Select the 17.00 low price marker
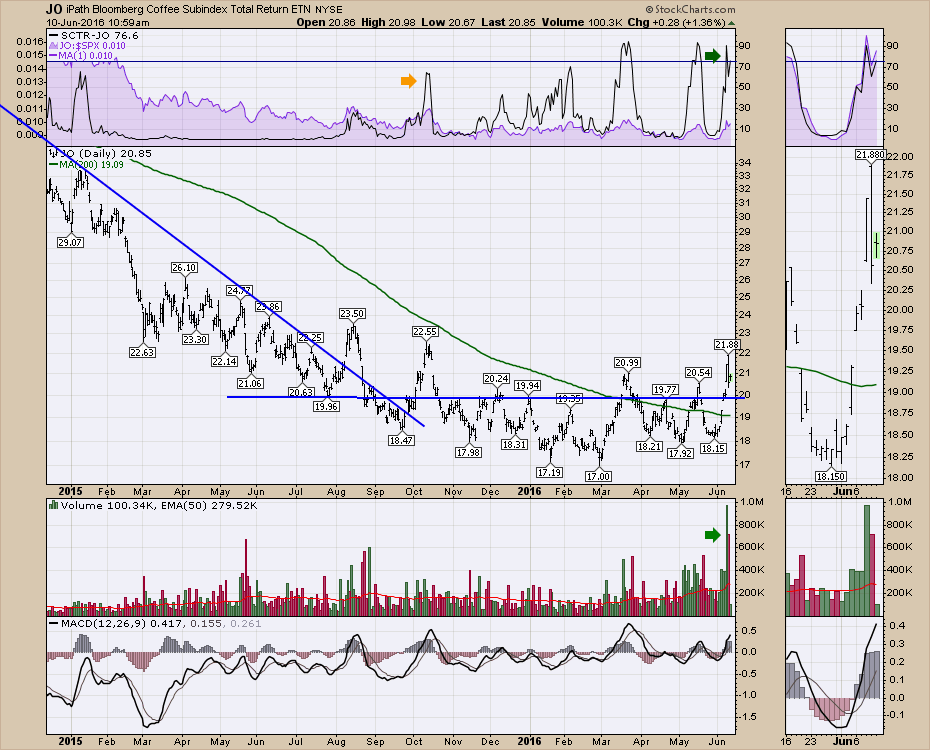The height and width of the screenshot is (750, 930). tap(600, 478)
